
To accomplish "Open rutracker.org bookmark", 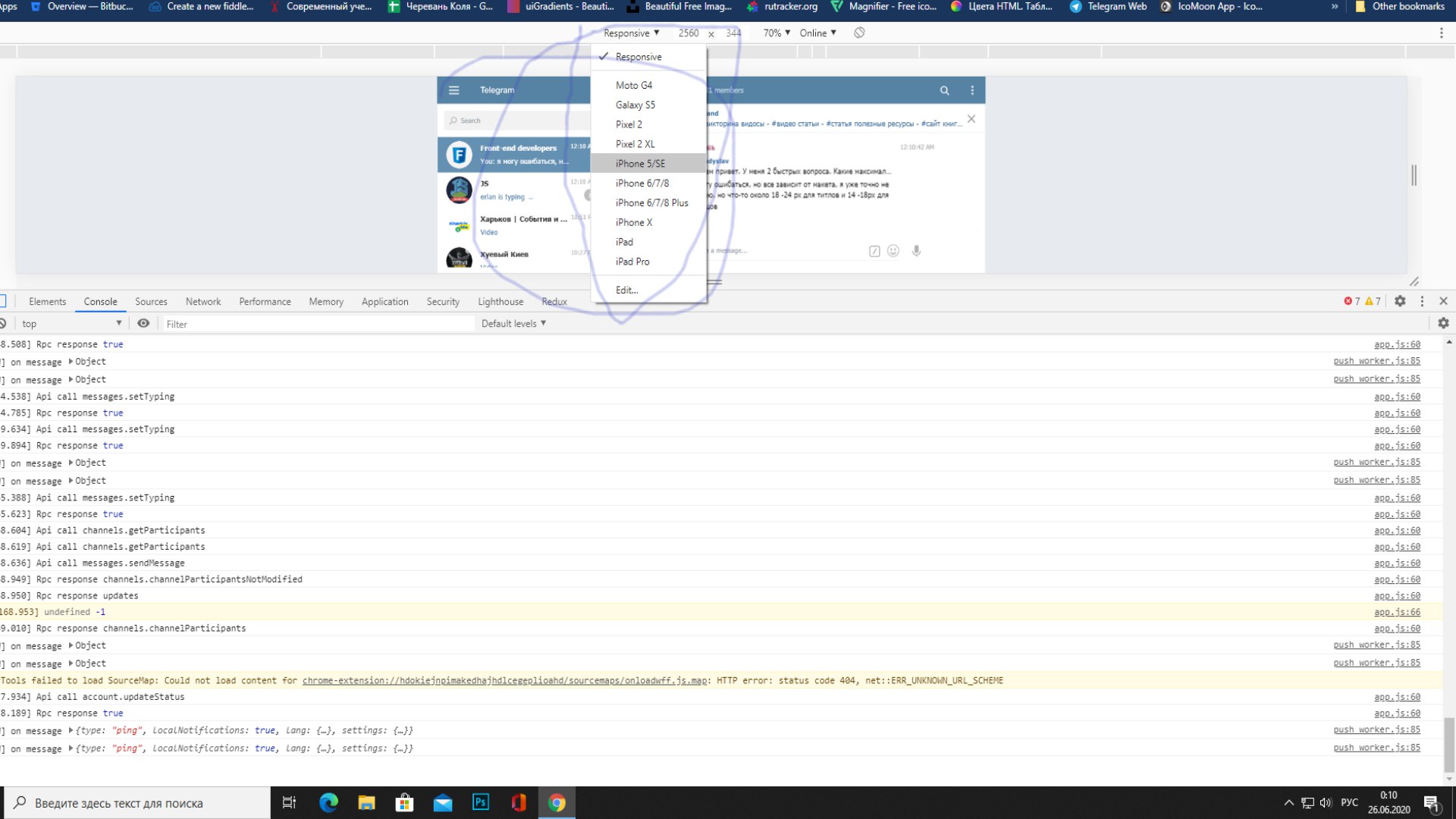I will [782, 6].
